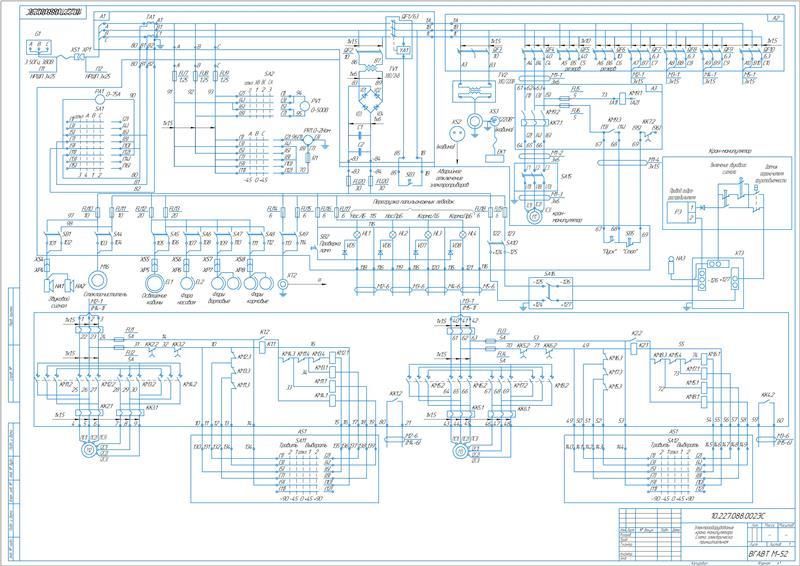Image resolution: width=800 pixels, height=566 pixels.
Task: Click the M13 winch motor symbol
Action: pos(460,451)
